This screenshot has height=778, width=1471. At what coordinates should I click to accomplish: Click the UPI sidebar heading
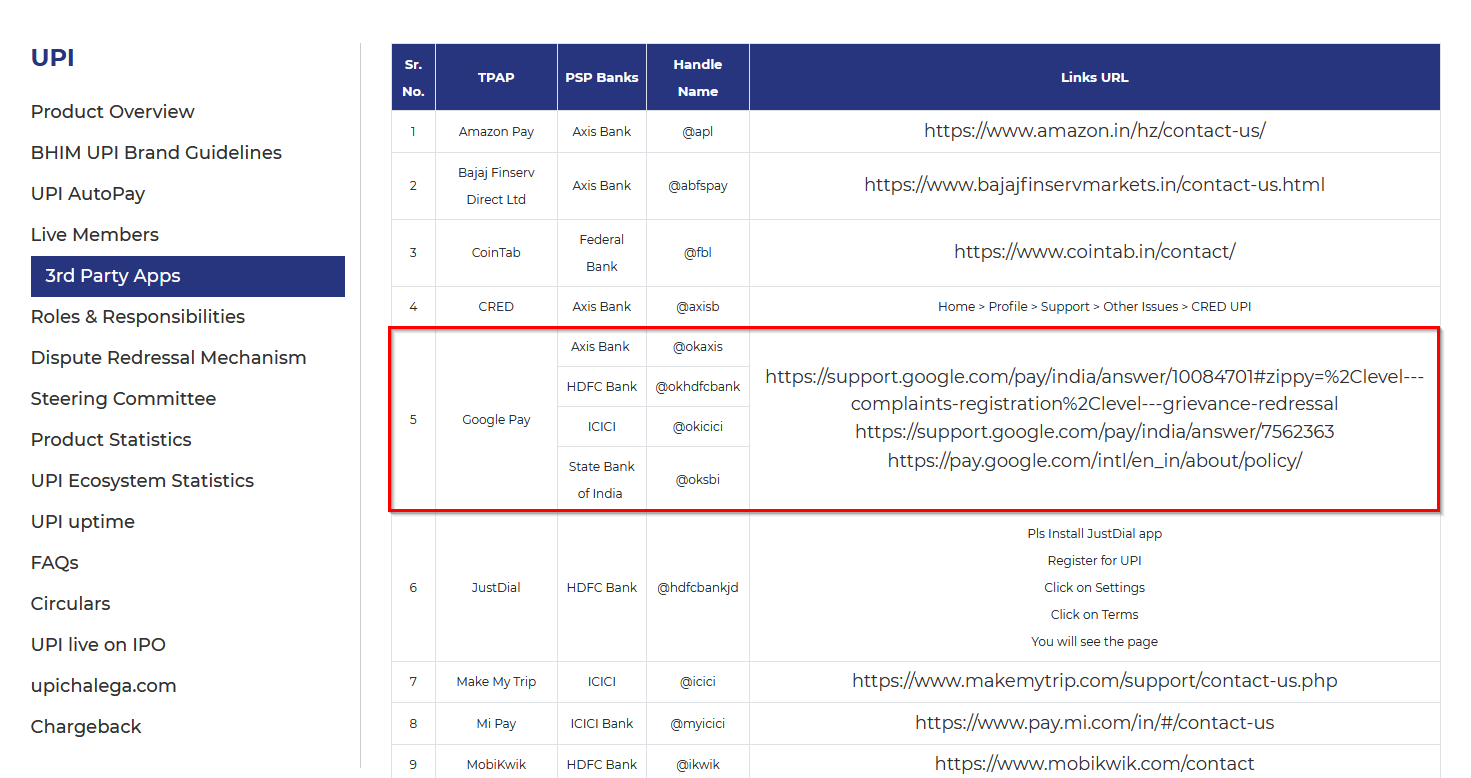tap(53, 58)
